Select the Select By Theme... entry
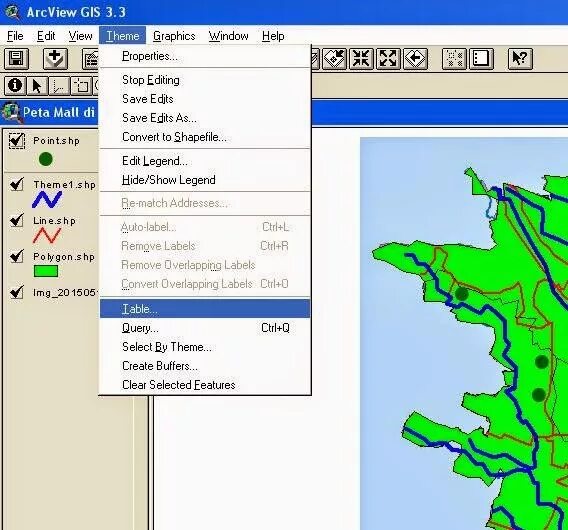 pyautogui.click(x=205, y=347)
